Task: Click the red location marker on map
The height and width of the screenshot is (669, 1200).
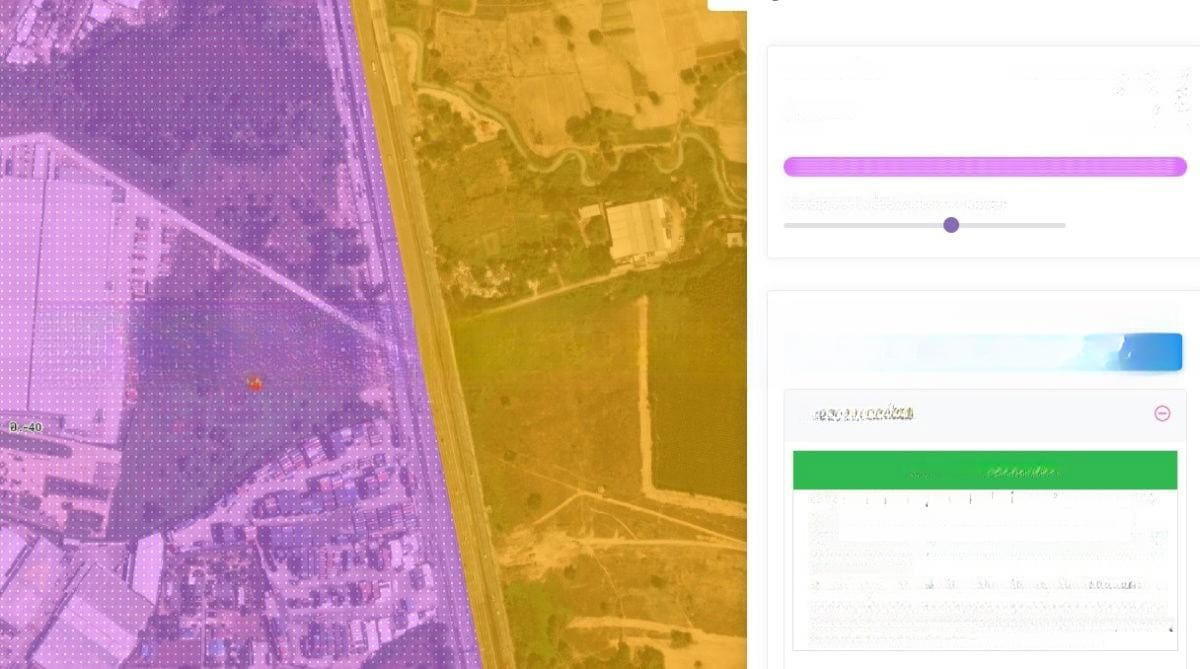Action: coord(255,382)
